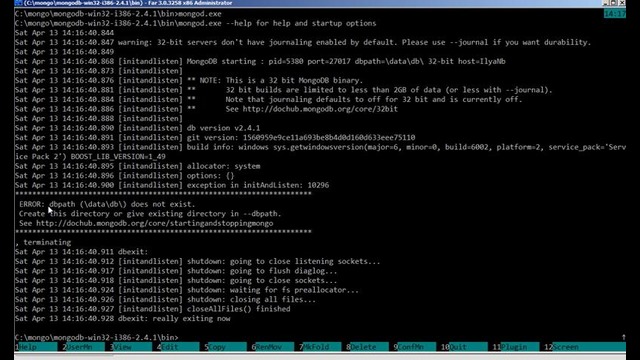Open UserMn from the keybar
This screenshot has width=640, height=360.
point(83,347)
